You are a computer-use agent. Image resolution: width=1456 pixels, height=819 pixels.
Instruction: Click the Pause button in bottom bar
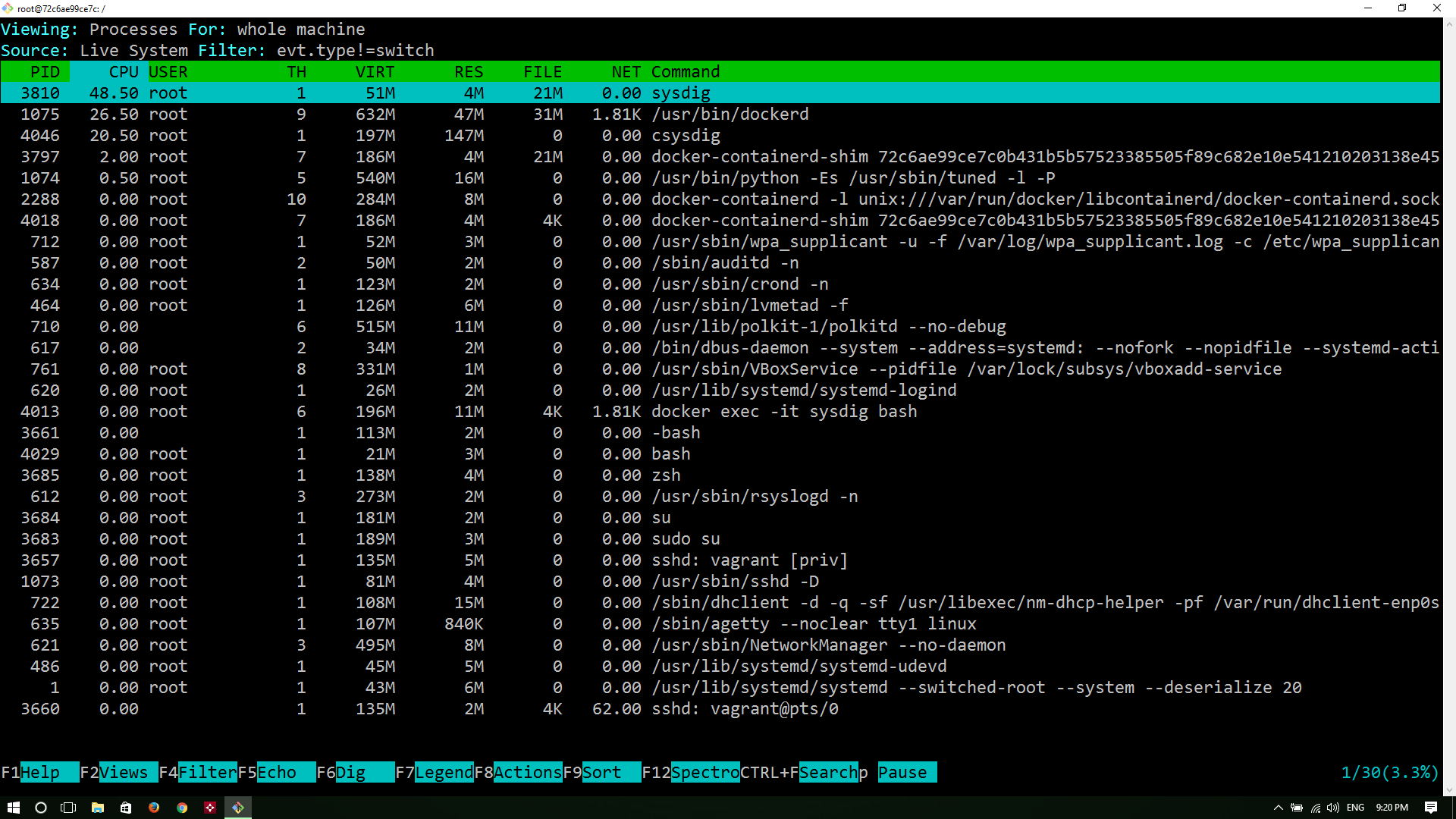coord(908,772)
